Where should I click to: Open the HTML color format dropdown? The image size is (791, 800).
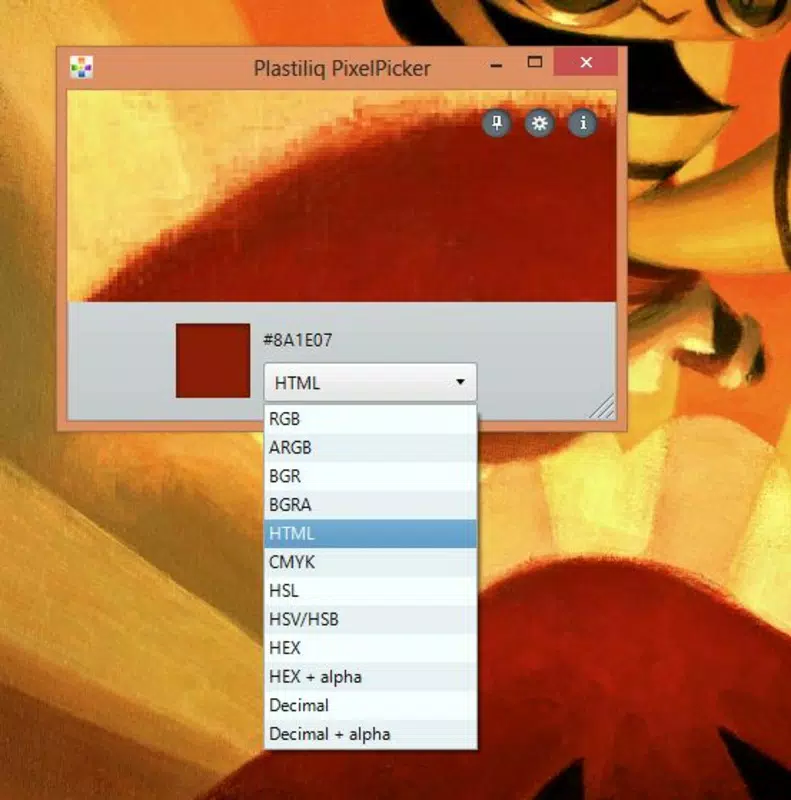tap(370, 382)
